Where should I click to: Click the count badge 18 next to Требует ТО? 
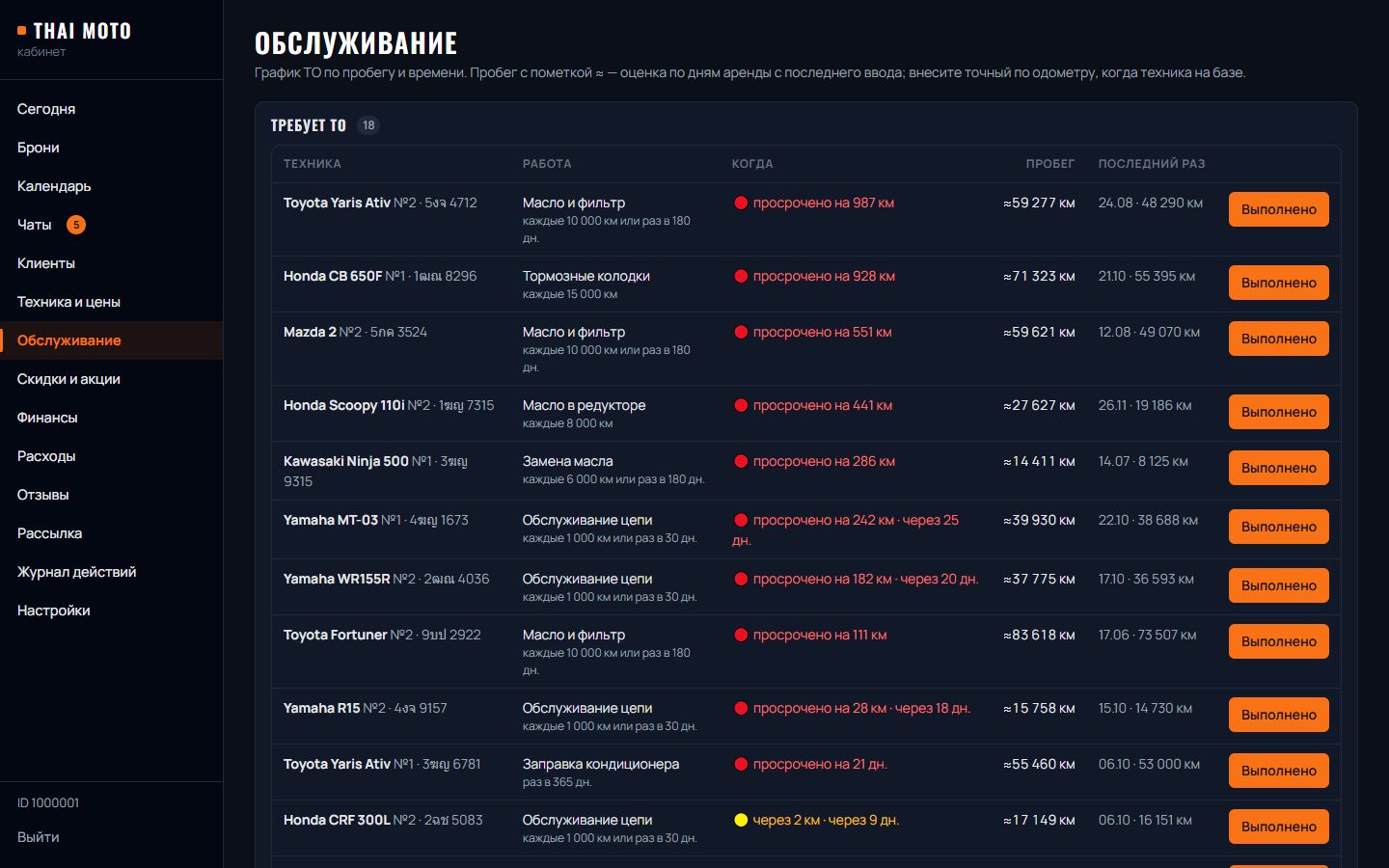368,125
